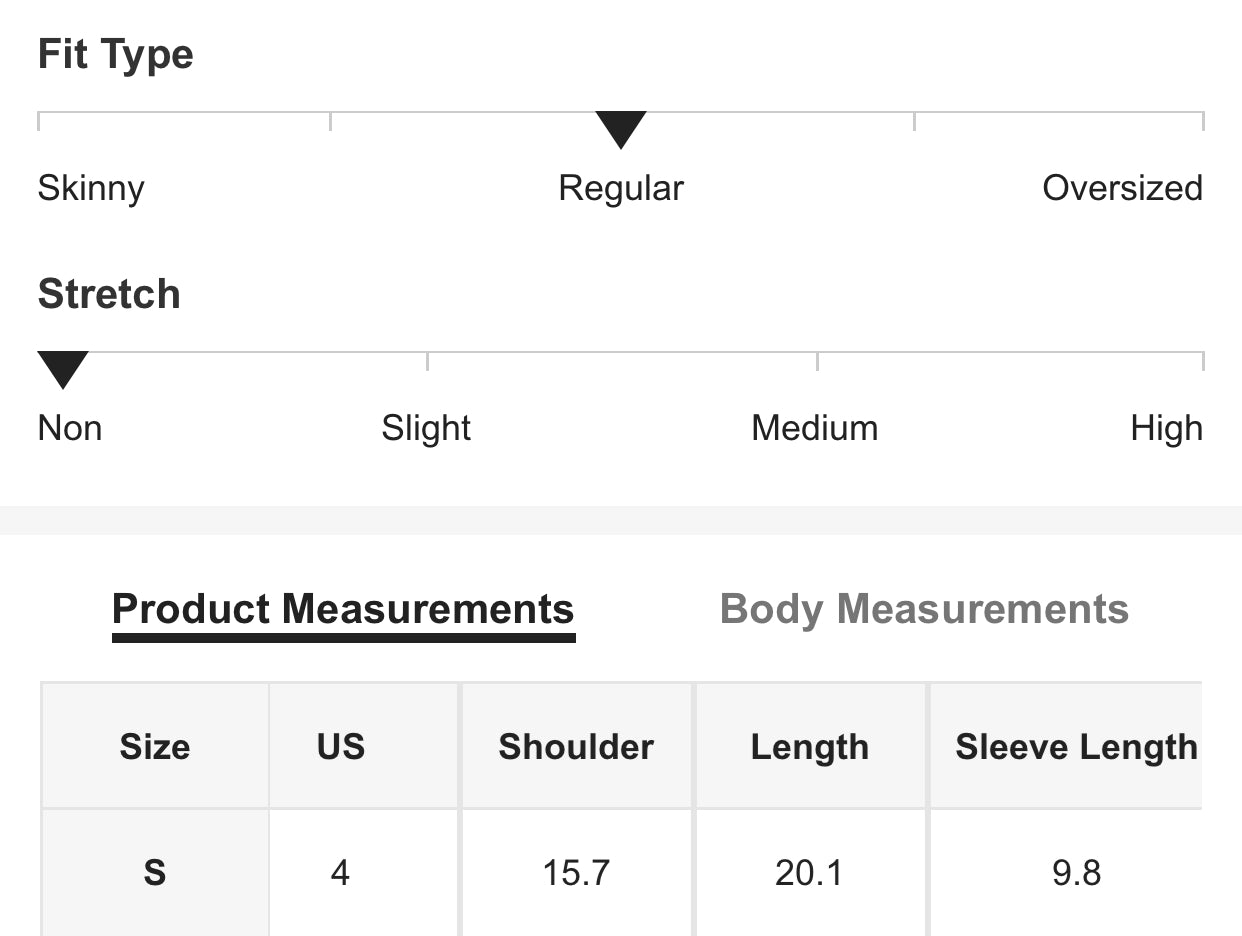Click the Oversized fit label
This screenshot has width=1242, height=936.
coord(1122,188)
